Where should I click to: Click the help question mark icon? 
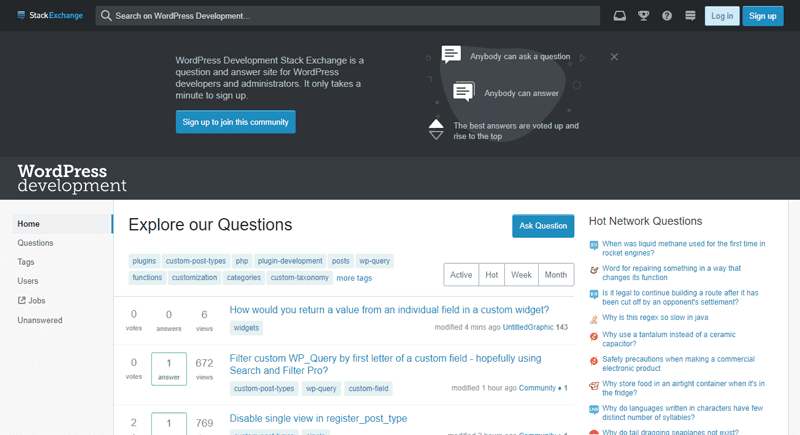667,16
